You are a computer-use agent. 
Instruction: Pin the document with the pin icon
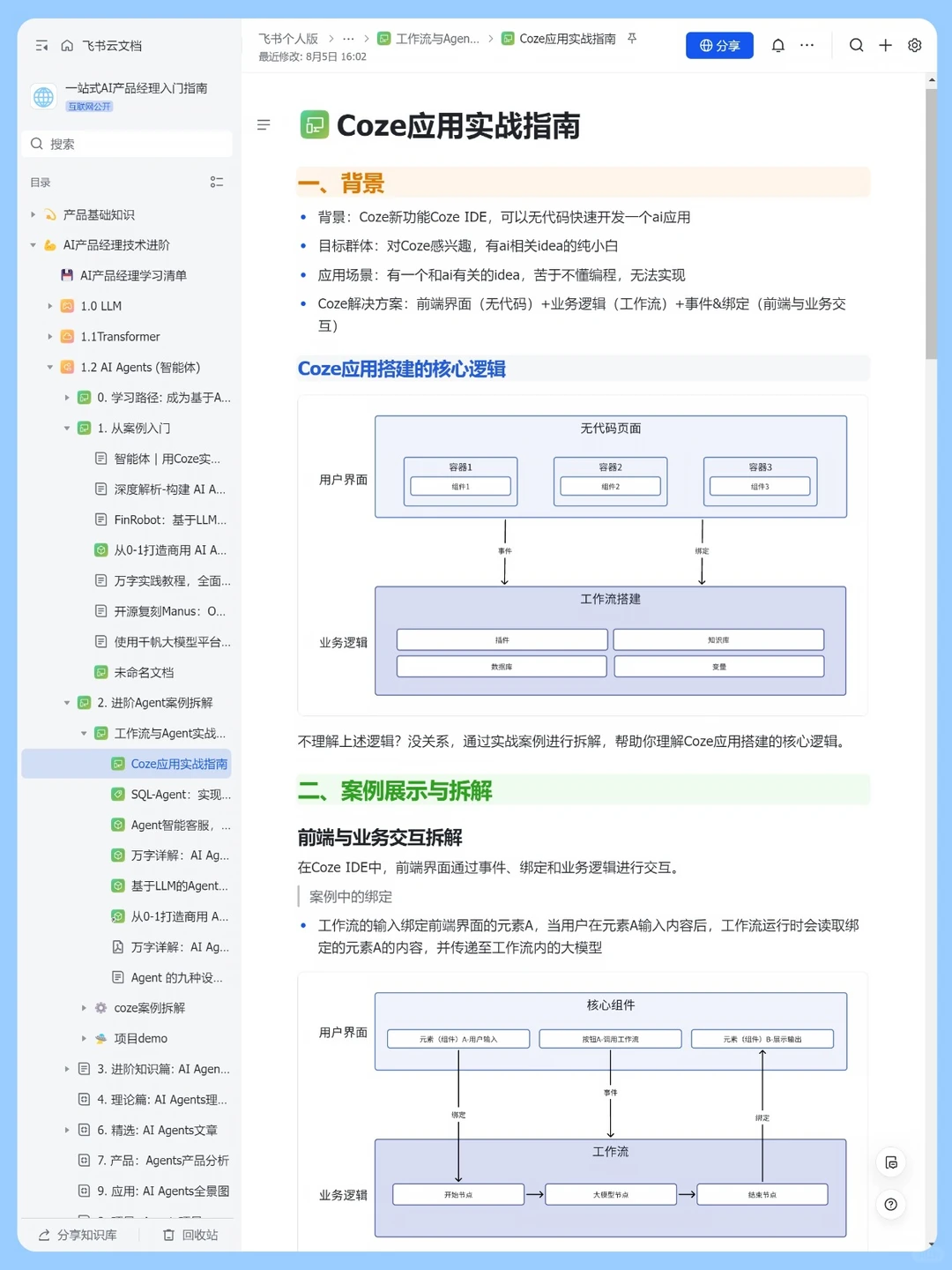[632, 39]
